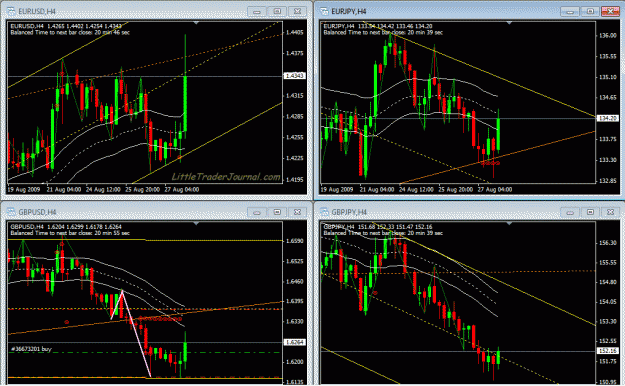
Task: Click the #36673201 buy order label
Action: 31,349
